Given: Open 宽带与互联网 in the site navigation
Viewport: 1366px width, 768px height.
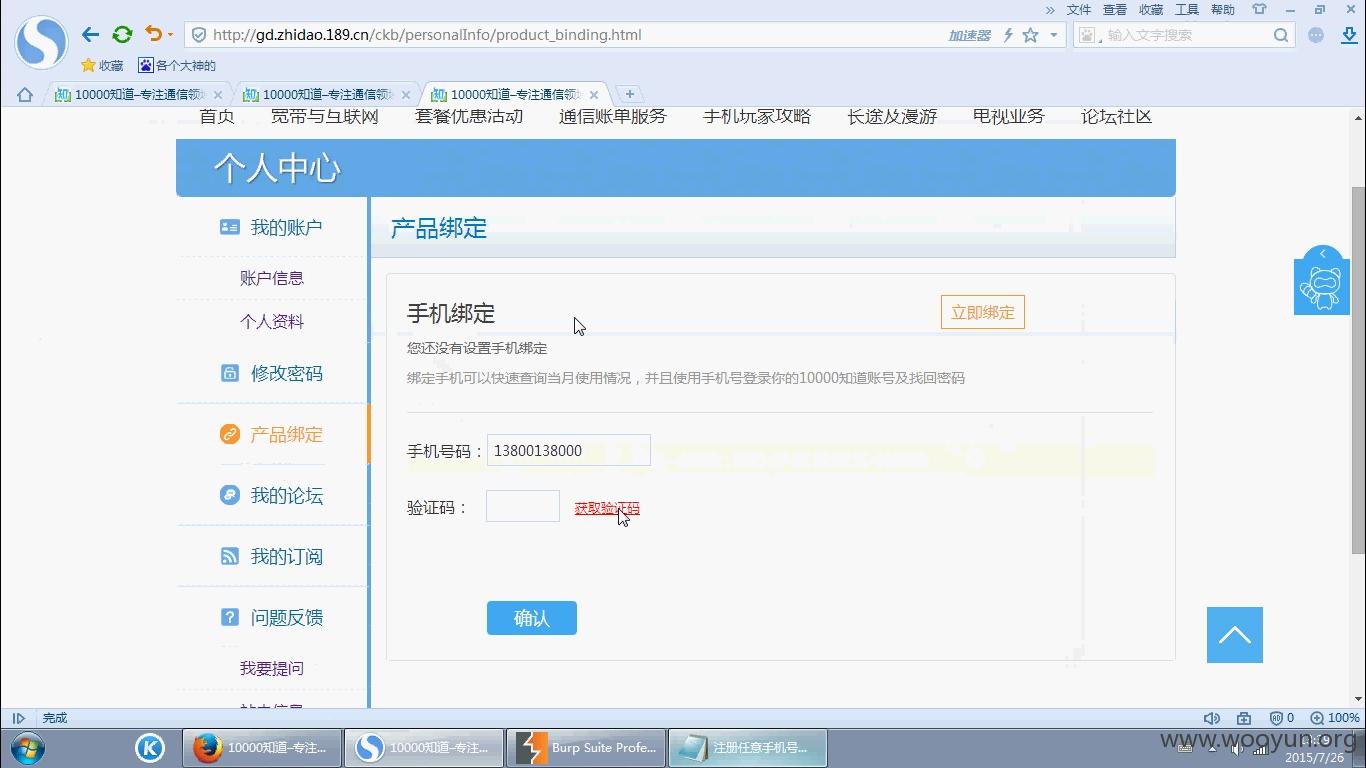Looking at the screenshot, I should [325, 116].
